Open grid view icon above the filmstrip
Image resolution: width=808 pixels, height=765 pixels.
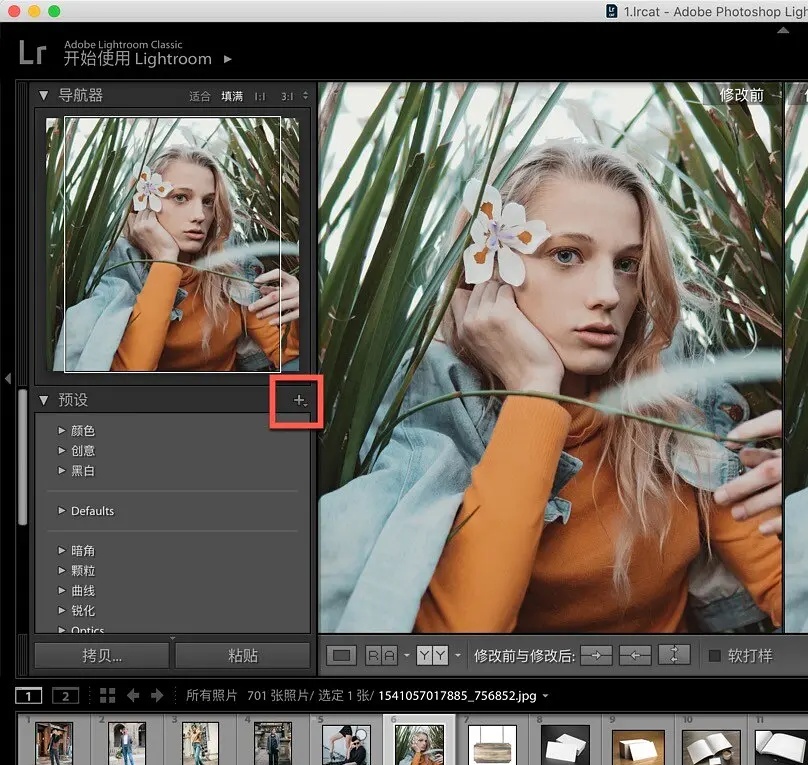[106, 695]
